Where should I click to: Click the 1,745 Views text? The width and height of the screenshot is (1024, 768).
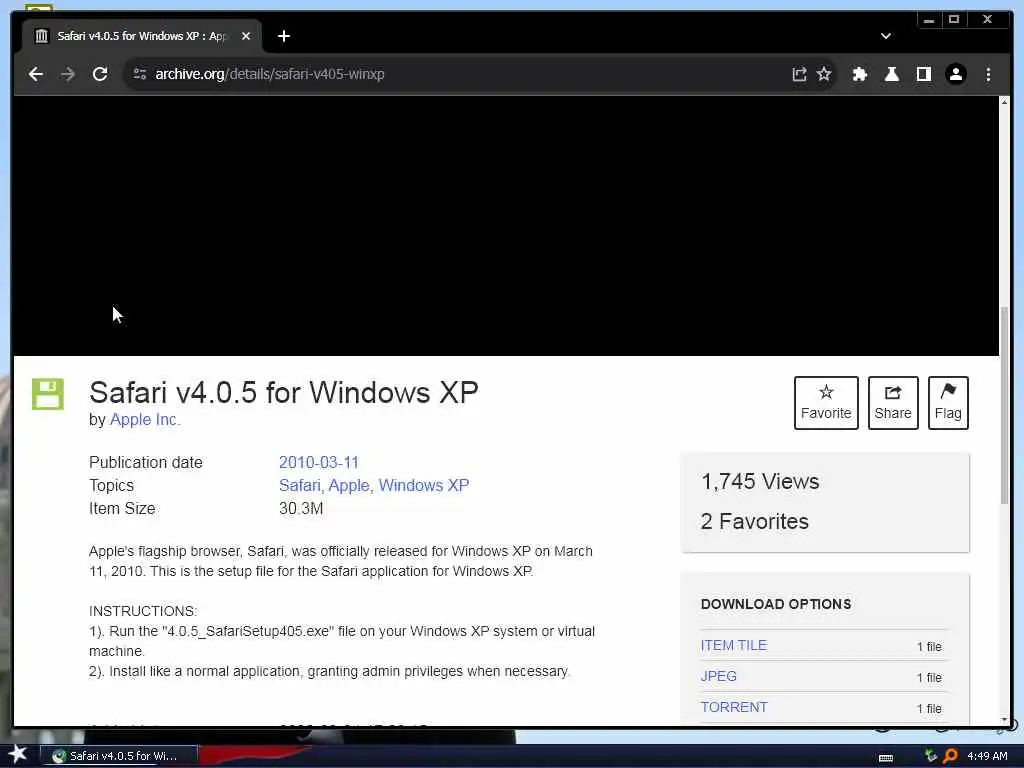pyautogui.click(x=760, y=481)
